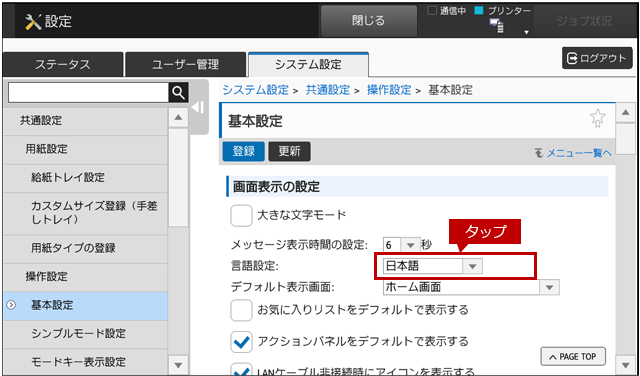Screen dimensions: 640x376
Task: Open 給紙トレイ設定 in the sidebar
Action: [85, 178]
